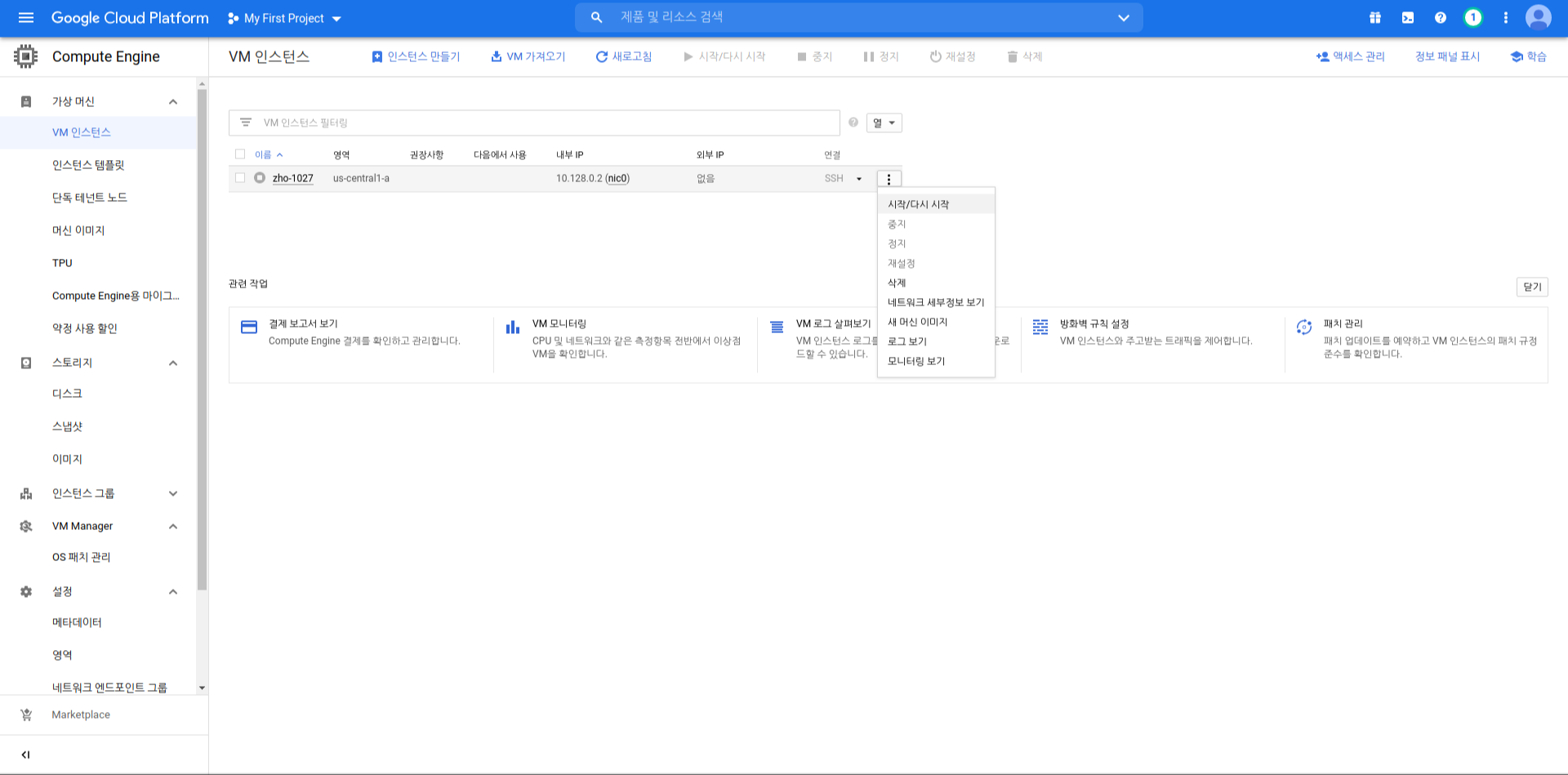Open the SSH connection options arrow
Screen dimensions: 1568x775
coord(859,179)
